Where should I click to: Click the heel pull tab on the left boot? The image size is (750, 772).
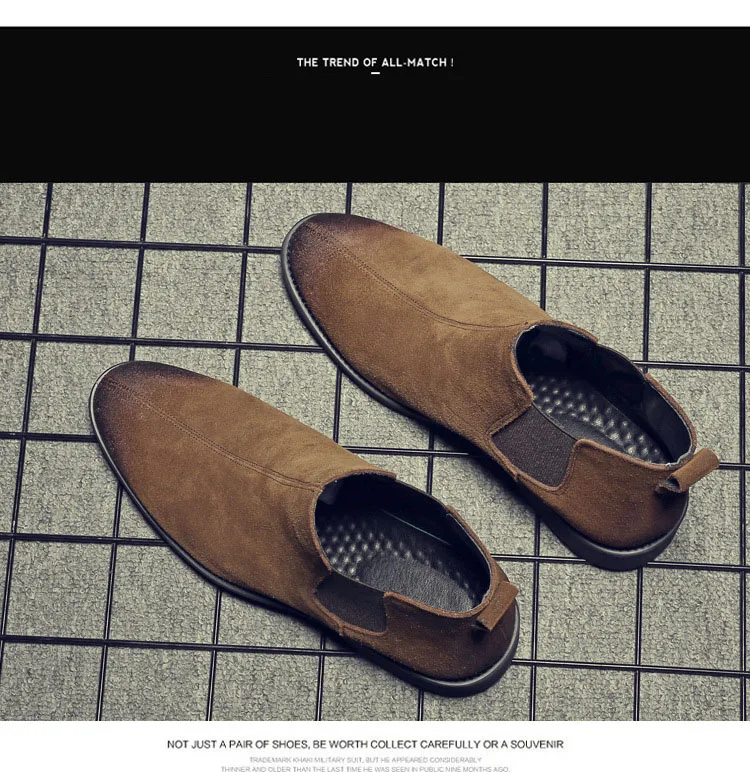[x=496, y=606]
